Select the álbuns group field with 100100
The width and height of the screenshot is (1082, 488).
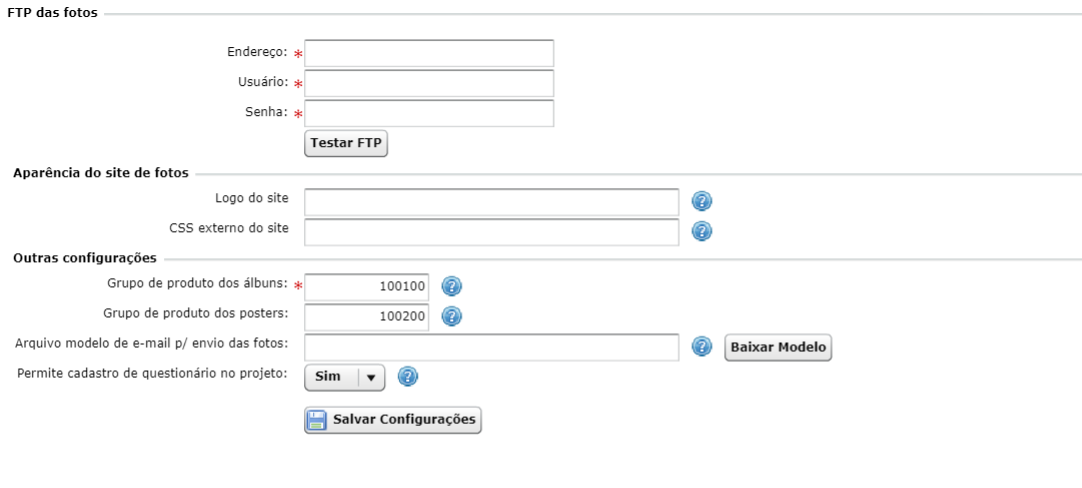point(366,287)
